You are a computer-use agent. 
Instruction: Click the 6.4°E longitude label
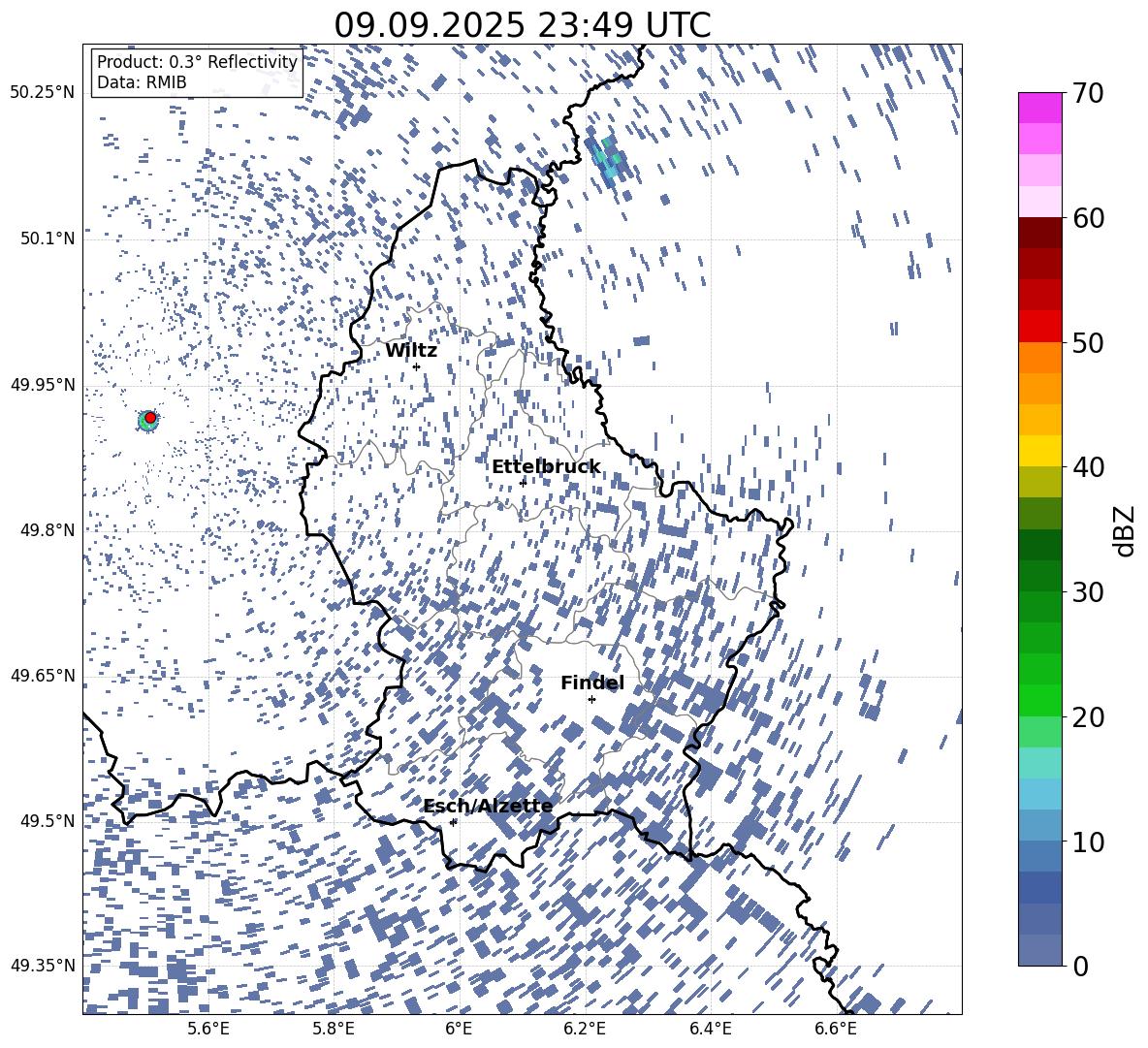click(710, 1029)
